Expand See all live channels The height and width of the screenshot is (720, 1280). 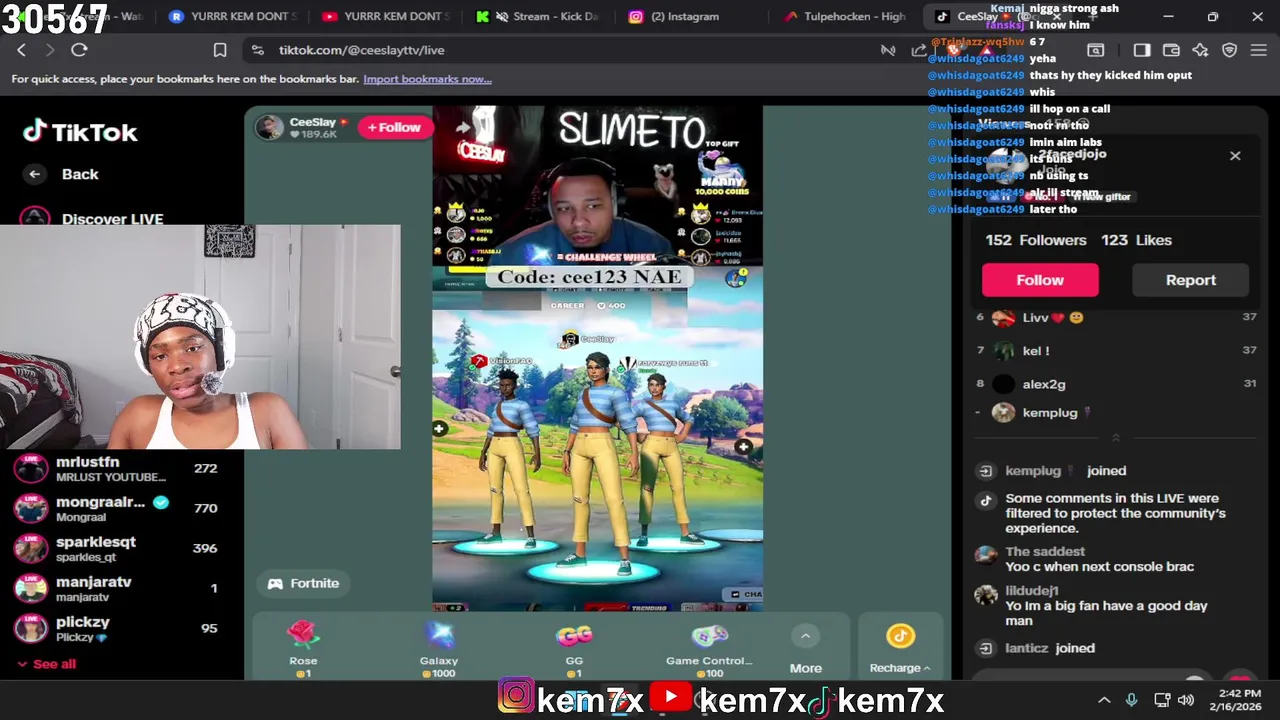tap(46, 664)
